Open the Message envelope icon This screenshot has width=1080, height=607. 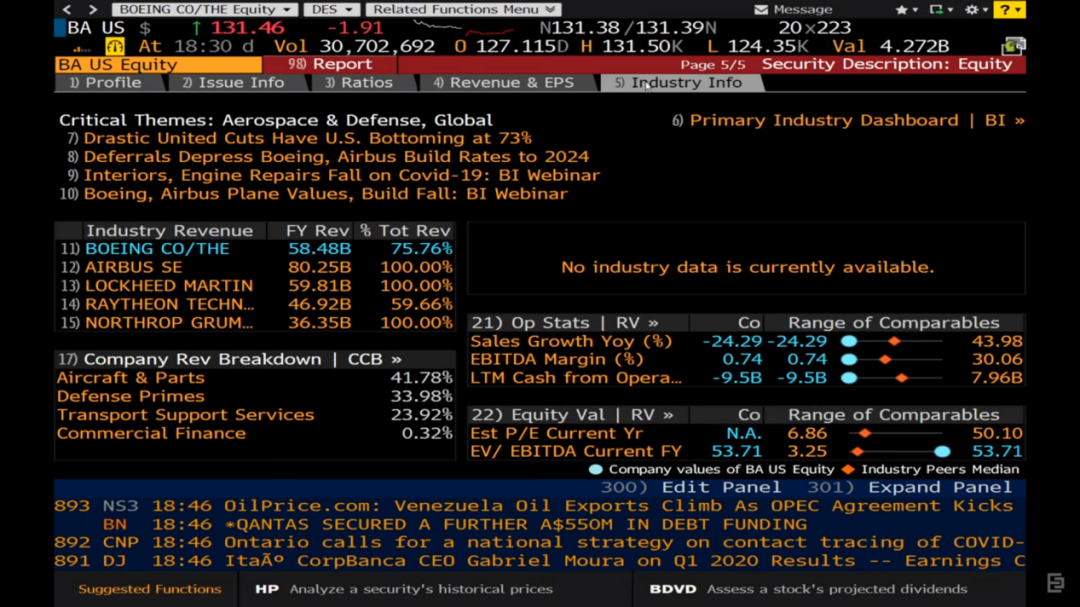click(760, 10)
